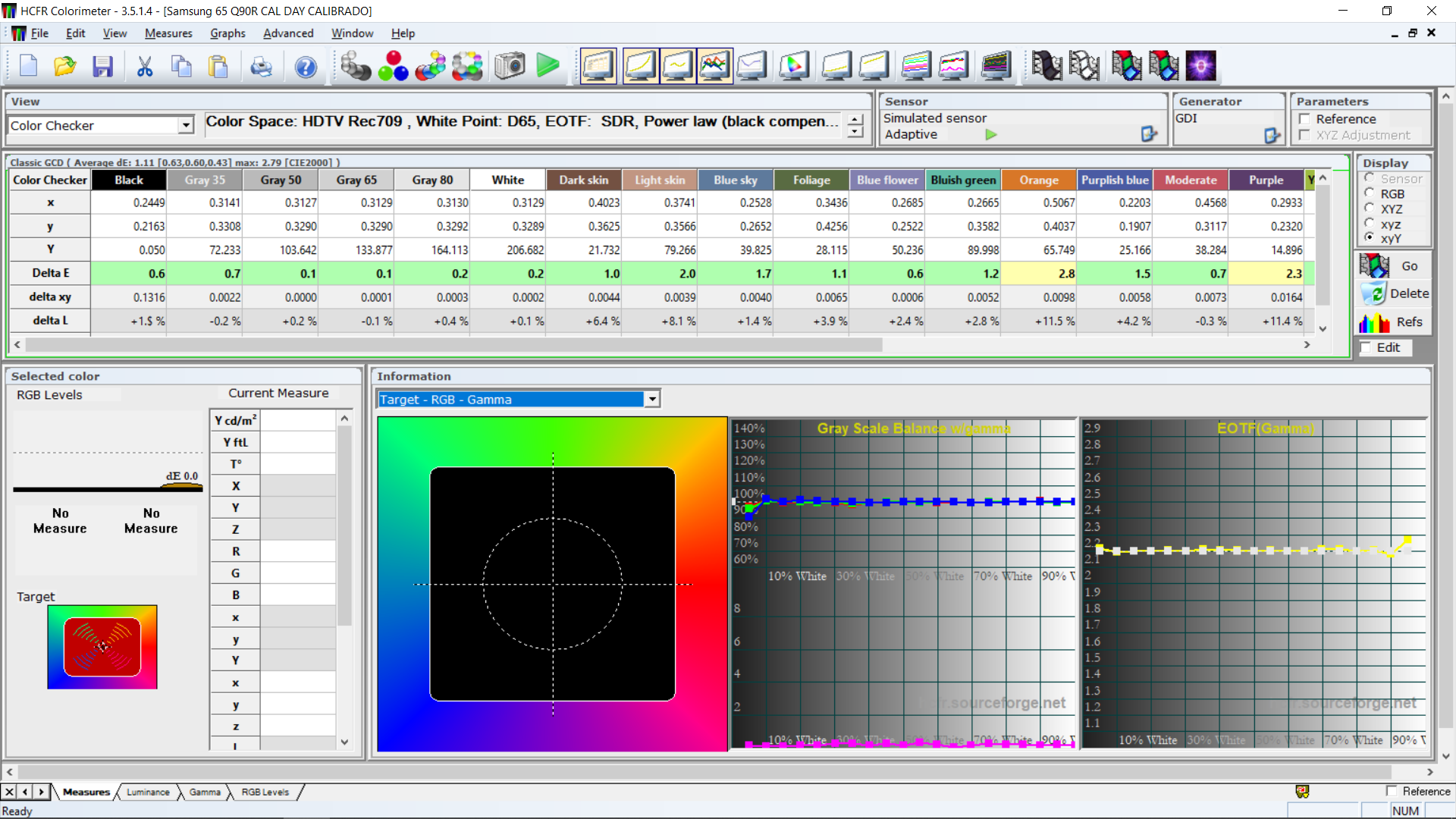Click the camera measurement icon
Image resolution: width=1456 pixels, height=819 pixels.
coord(510,66)
